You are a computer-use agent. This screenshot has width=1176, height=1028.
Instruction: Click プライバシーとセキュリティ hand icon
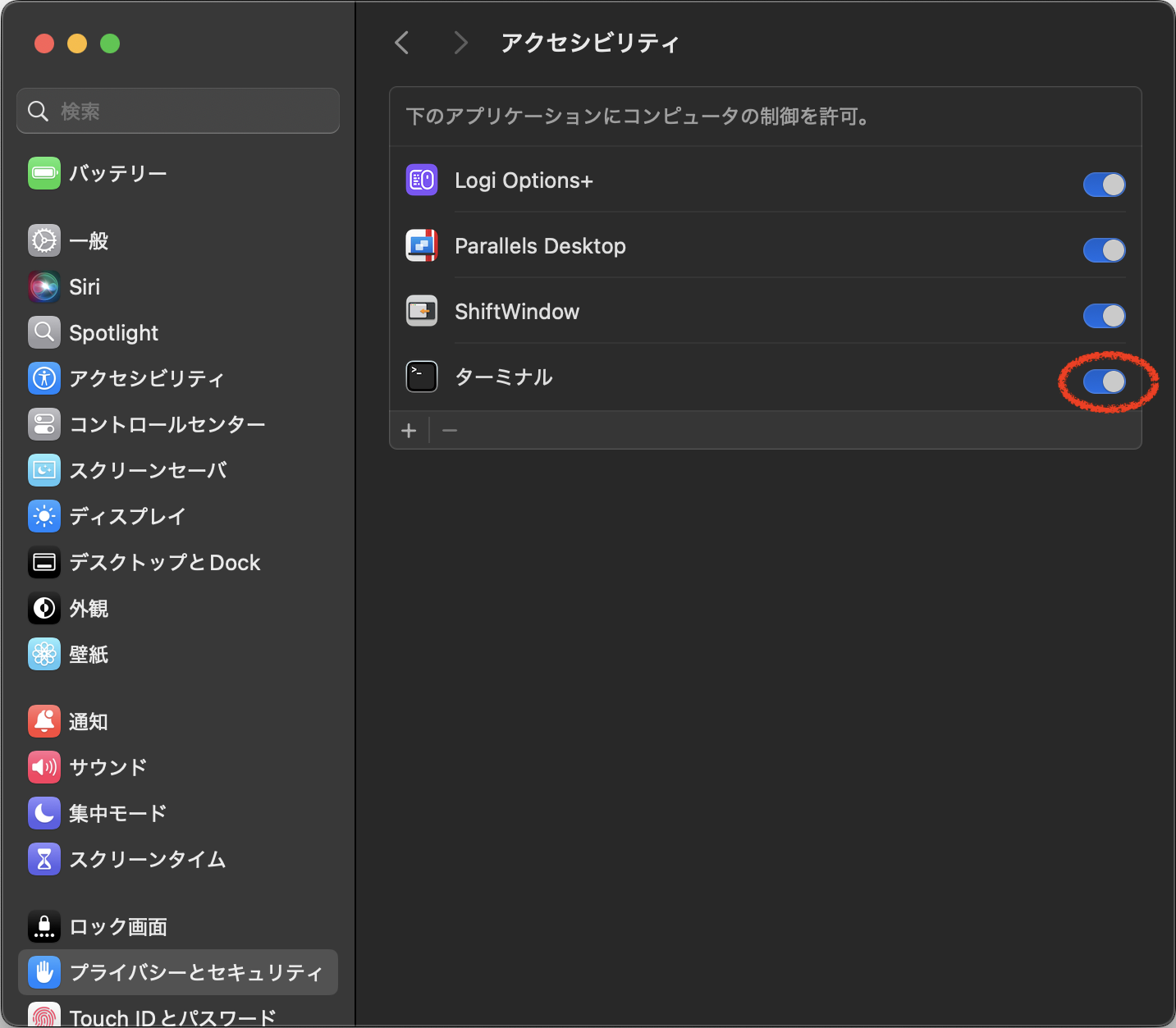click(x=44, y=972)
